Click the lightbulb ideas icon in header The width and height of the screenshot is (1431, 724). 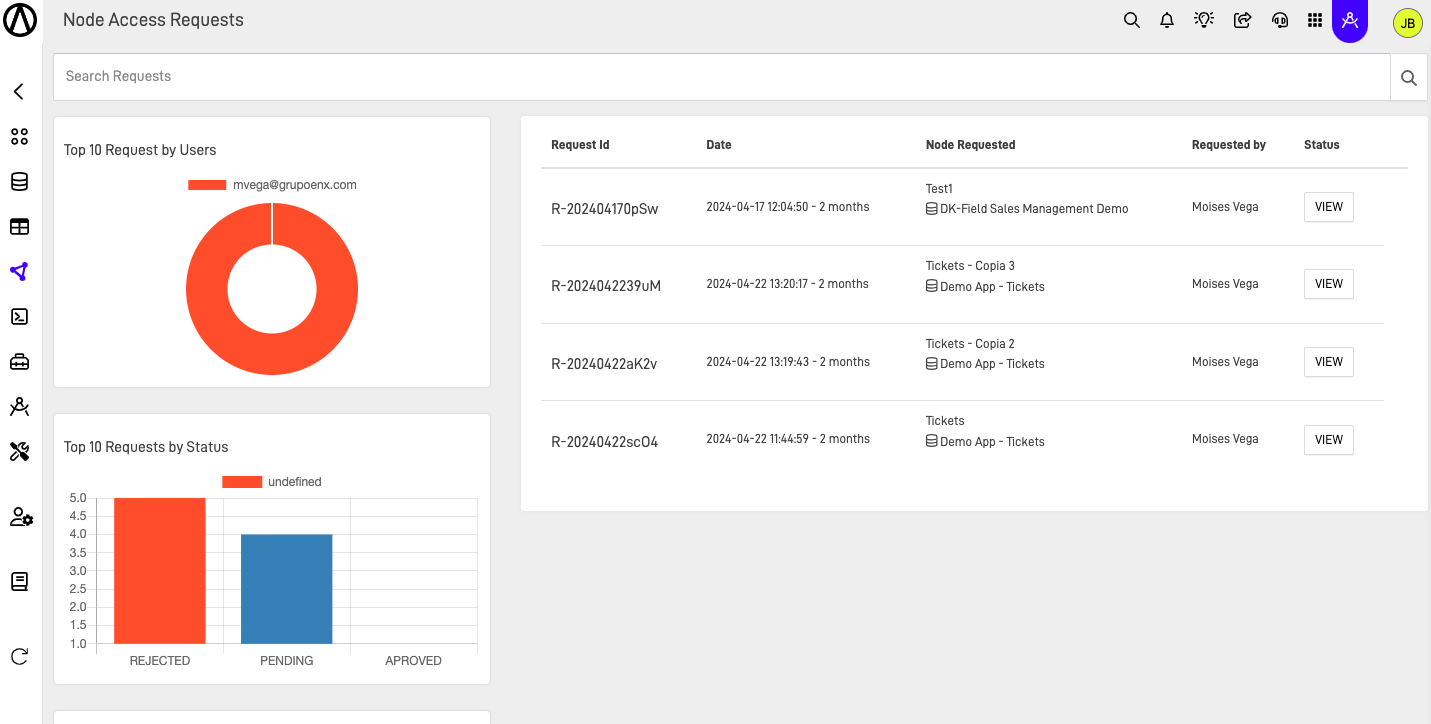tap(1204, 20)
